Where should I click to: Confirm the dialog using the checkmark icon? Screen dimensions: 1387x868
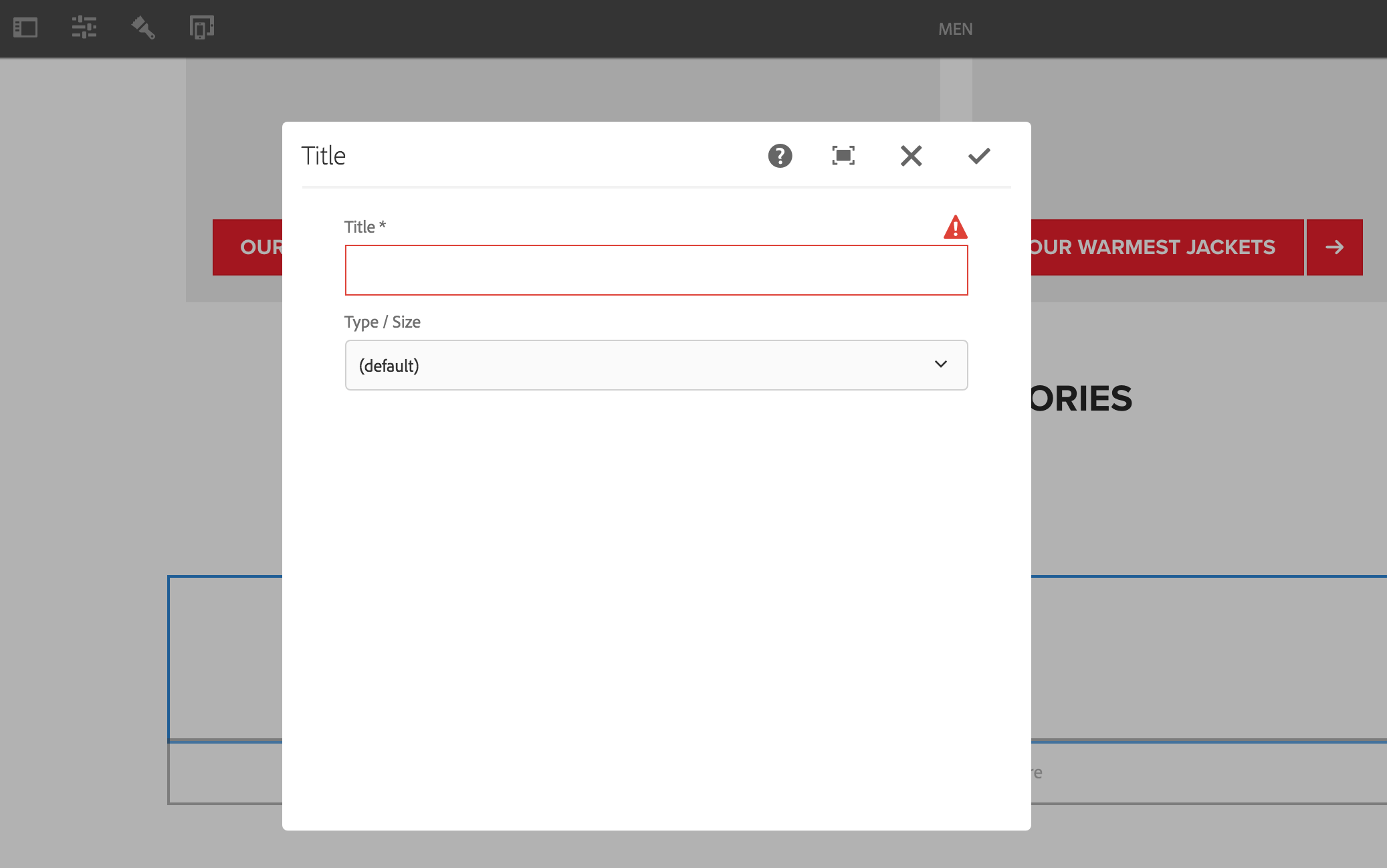tap(978, 156)
